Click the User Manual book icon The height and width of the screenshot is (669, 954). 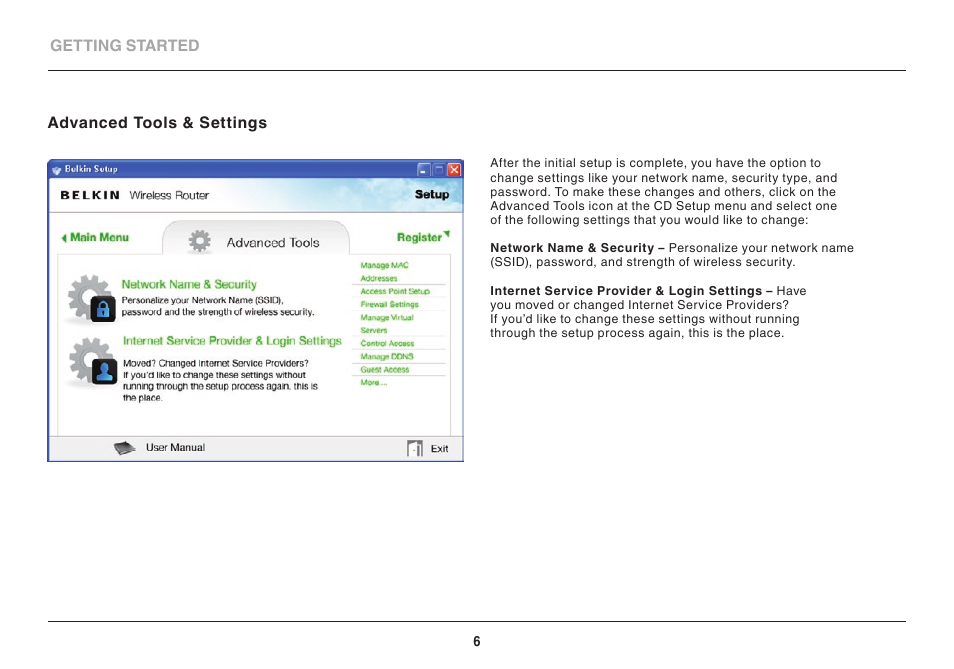[124, 448]
